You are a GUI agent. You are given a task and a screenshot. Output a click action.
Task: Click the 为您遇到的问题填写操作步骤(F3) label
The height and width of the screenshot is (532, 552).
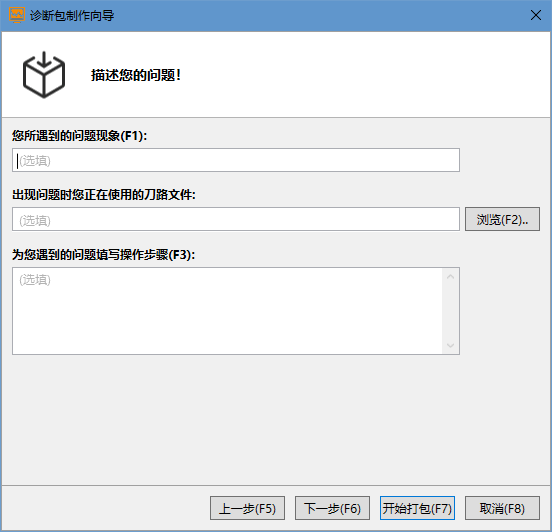[104, 255]
